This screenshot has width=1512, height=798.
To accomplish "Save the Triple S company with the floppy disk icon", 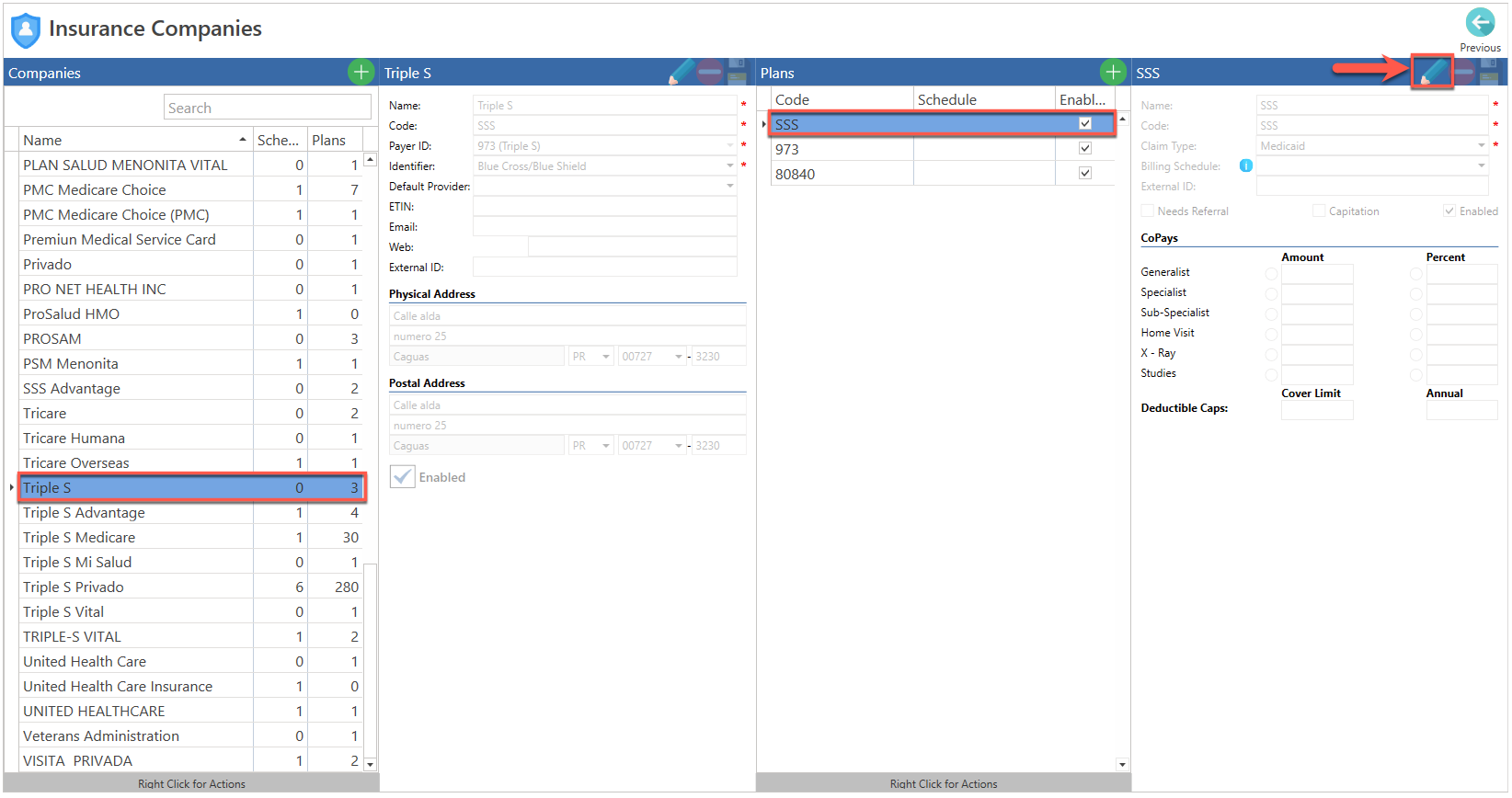I will pos(737,72).
